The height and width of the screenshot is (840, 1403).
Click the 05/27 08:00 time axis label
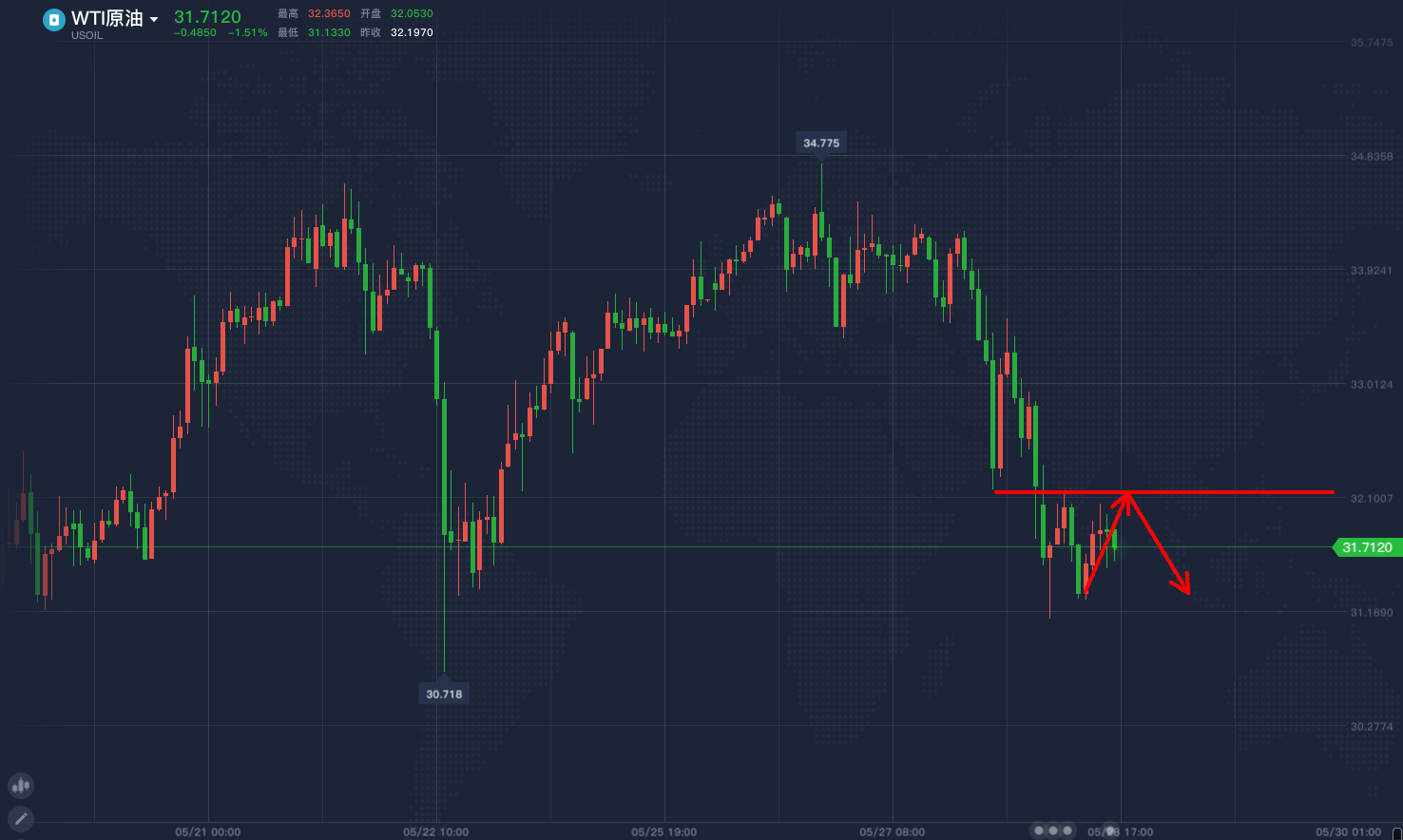pos(893,832)
